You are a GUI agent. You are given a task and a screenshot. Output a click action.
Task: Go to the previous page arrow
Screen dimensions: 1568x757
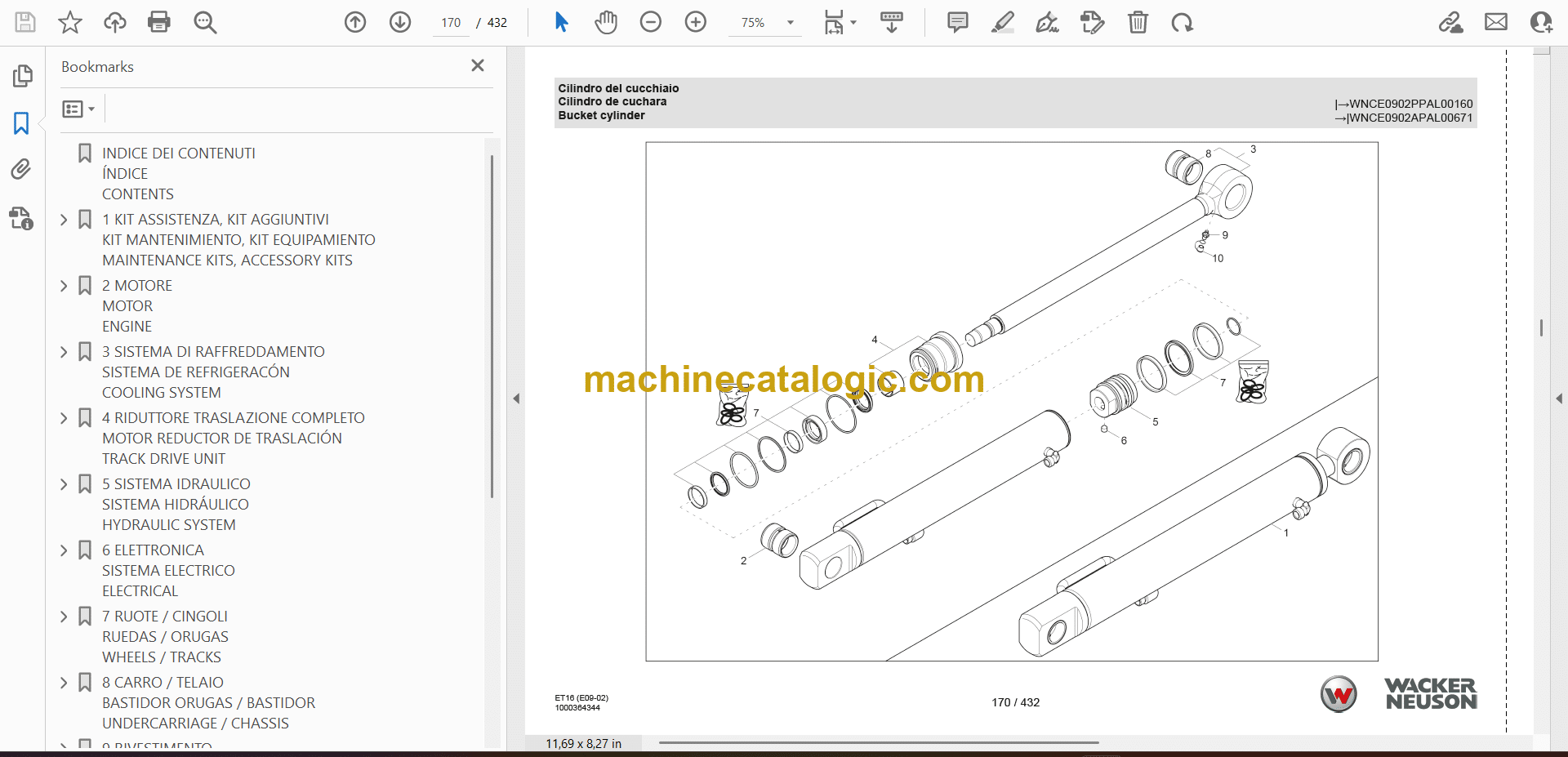pos(355,22)
